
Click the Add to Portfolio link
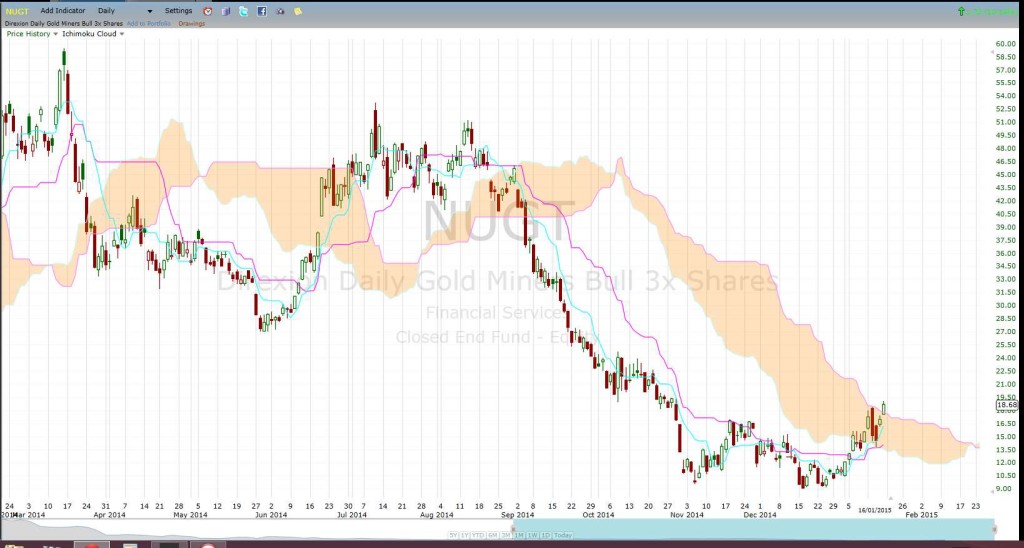click(x=149, y=24)
